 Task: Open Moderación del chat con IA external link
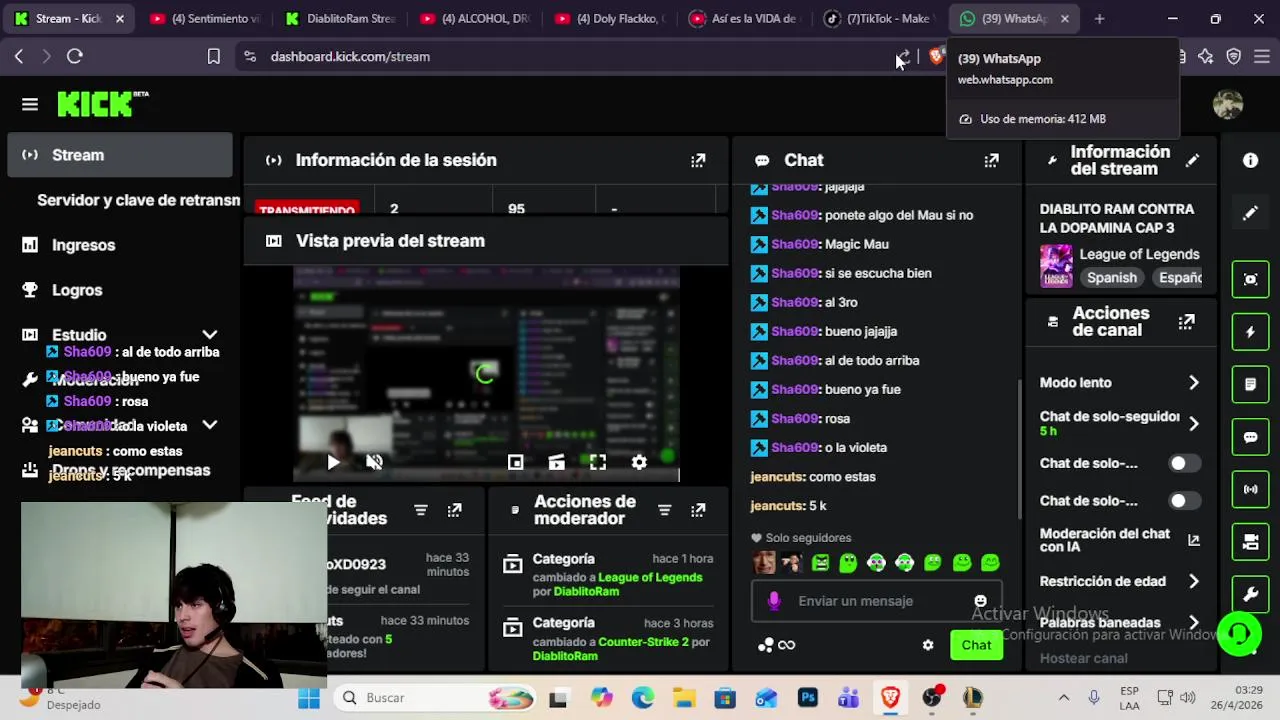[x=1193, y=540]
